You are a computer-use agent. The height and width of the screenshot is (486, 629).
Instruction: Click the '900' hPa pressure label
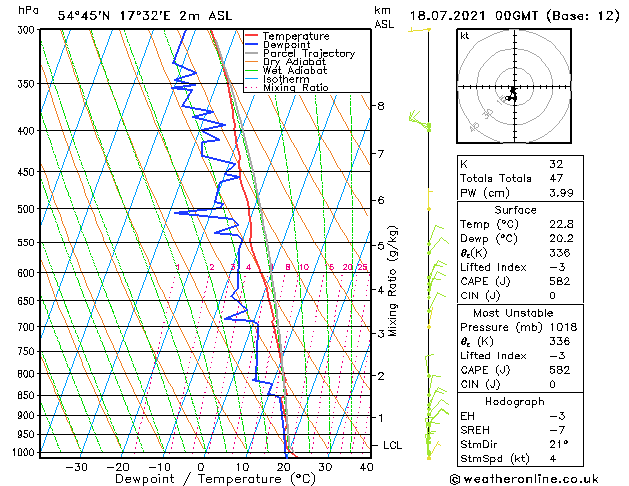(28, 415)
